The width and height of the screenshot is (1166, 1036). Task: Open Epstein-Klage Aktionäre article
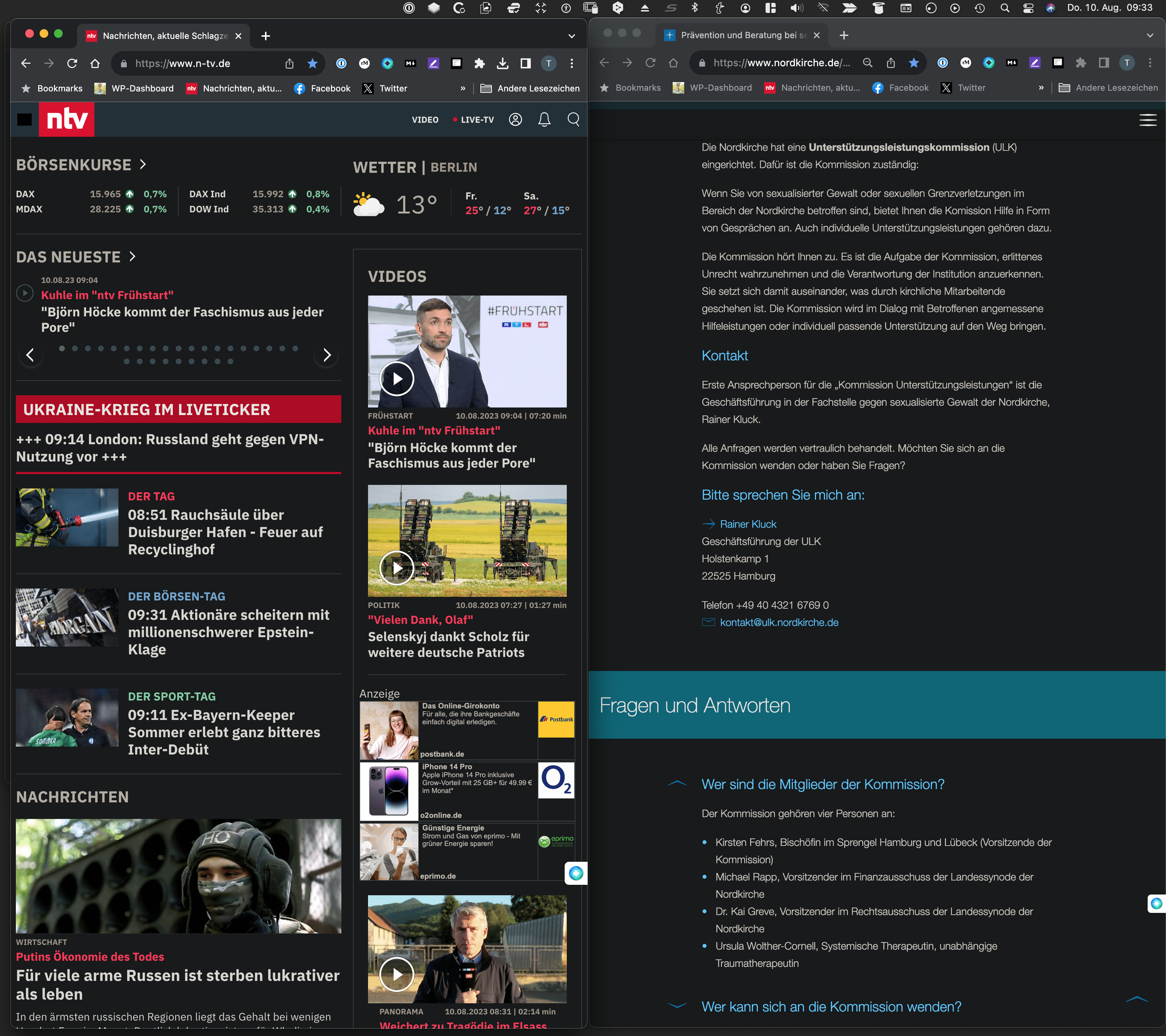coord(228,632)
